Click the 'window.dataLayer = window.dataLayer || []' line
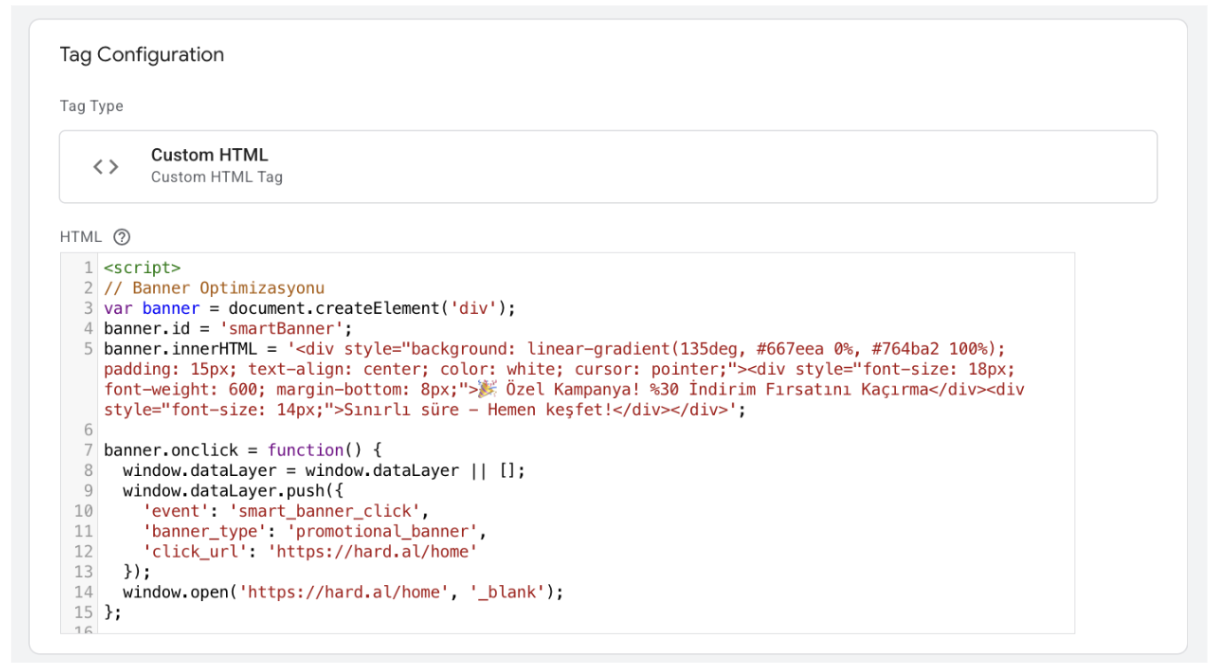This screenshot has width=1222, height=672. (324, 470)
